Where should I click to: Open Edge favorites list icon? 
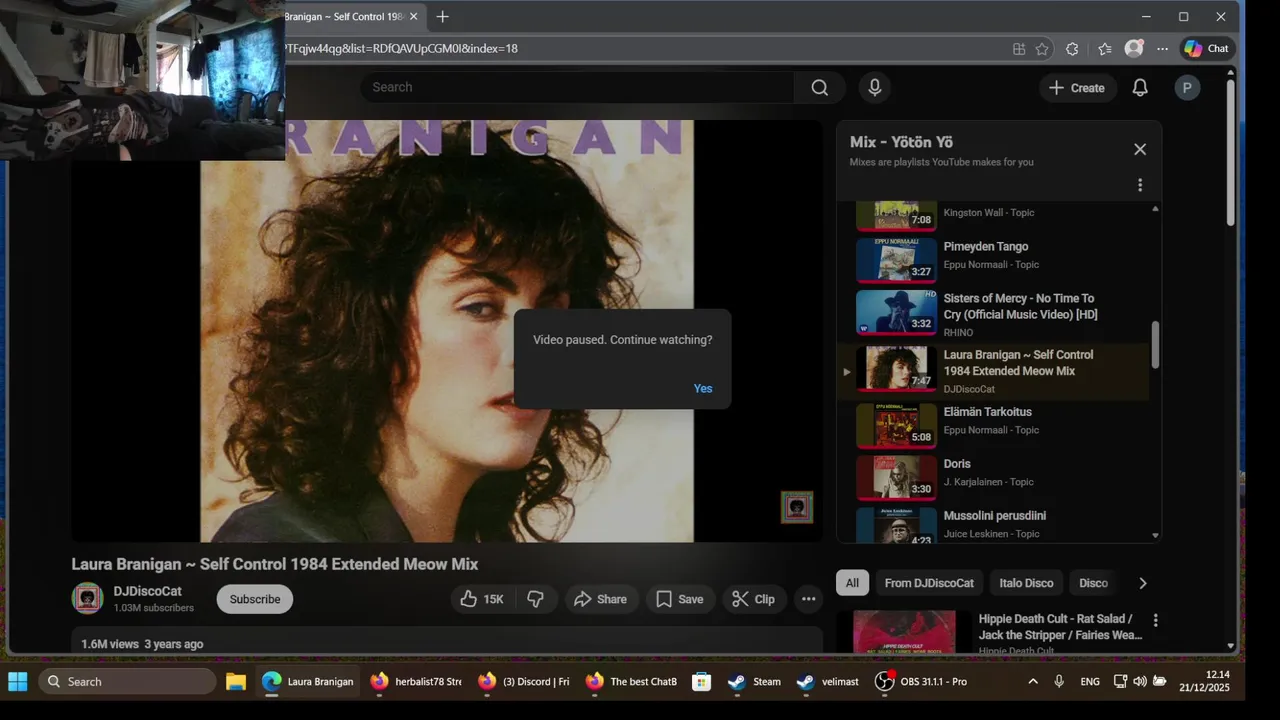point(1104,48)
